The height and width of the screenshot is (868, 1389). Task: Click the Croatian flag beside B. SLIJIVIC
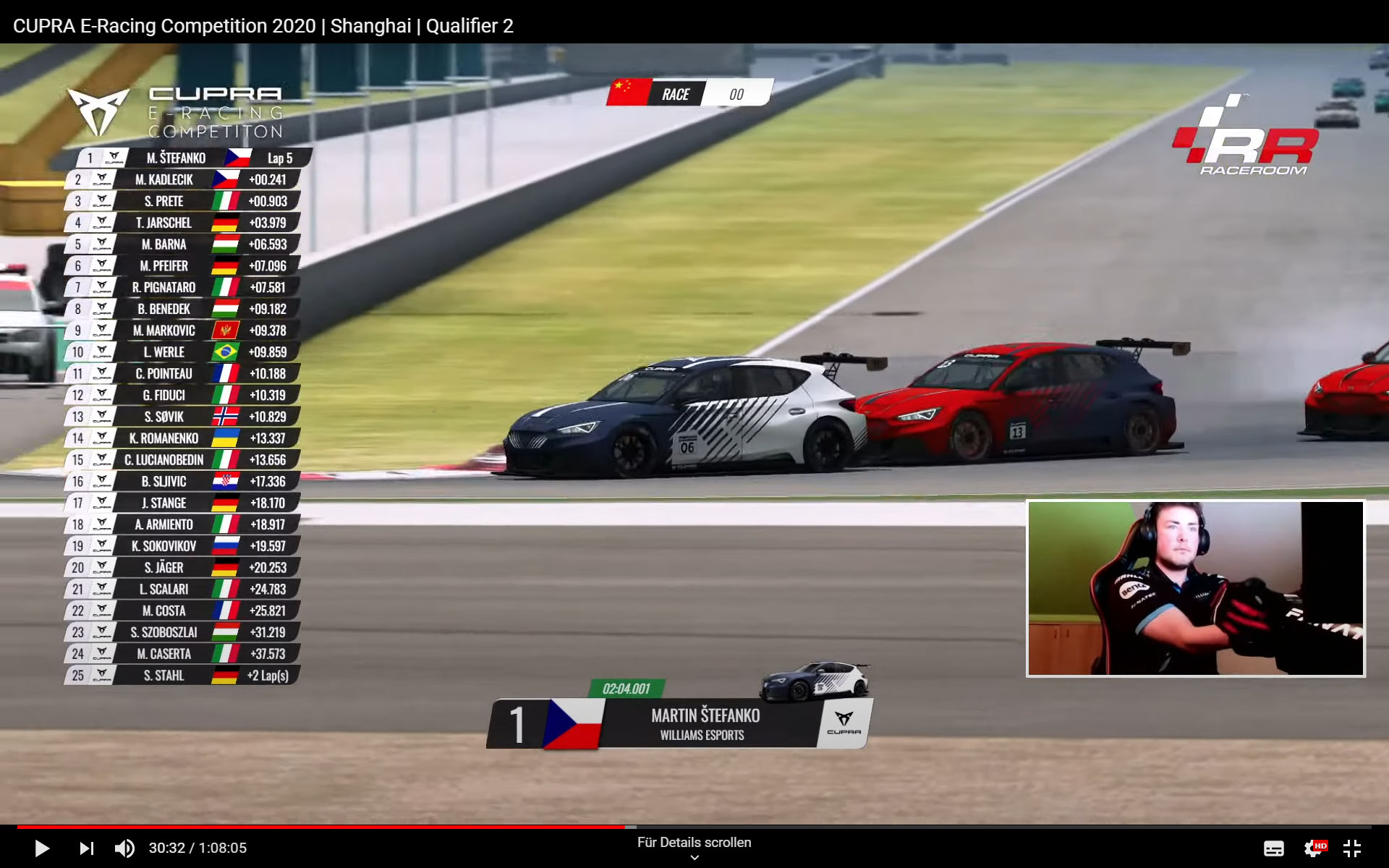pos(225,481)
